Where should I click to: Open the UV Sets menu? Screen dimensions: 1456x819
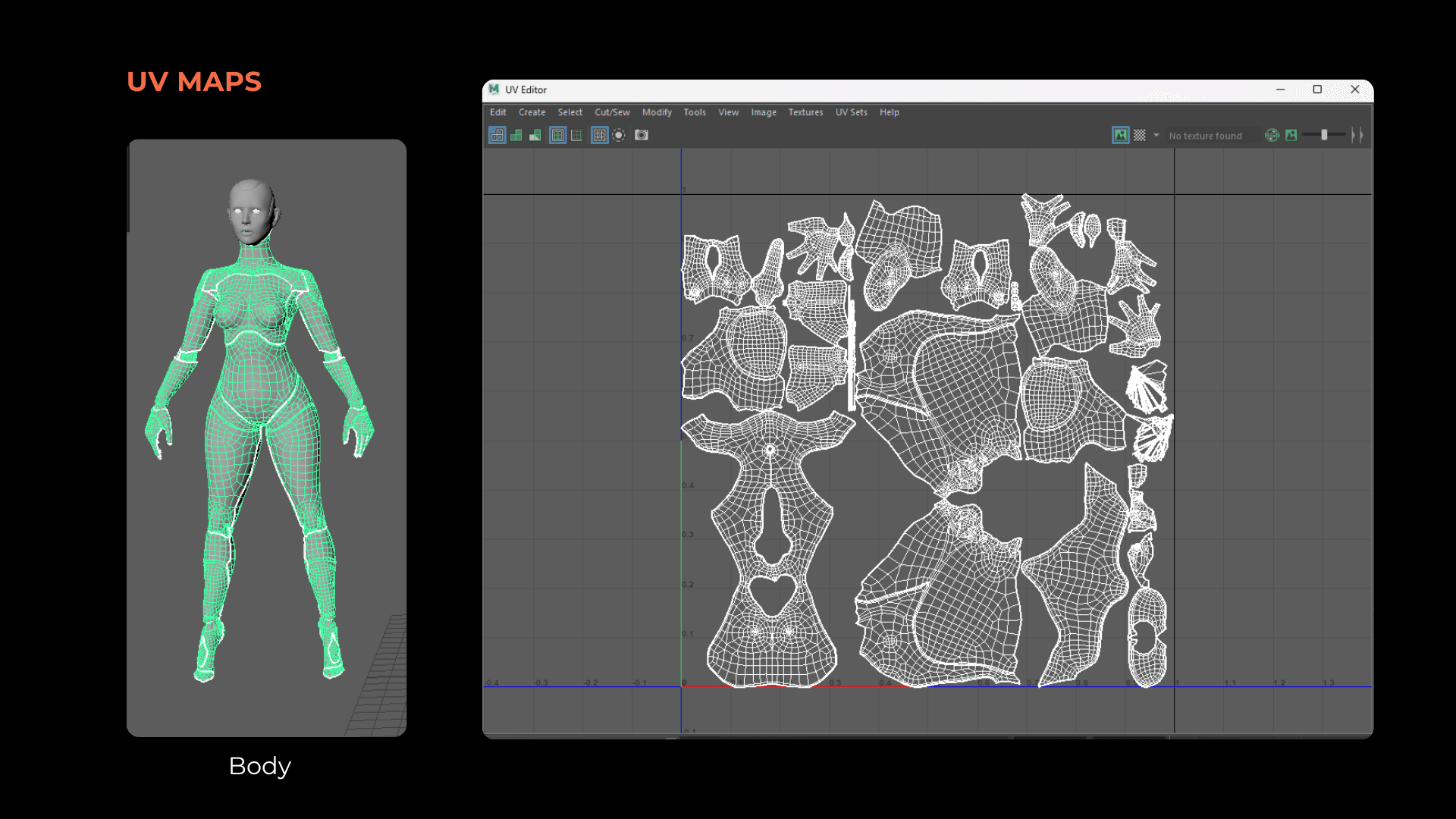tap(851, 112)
